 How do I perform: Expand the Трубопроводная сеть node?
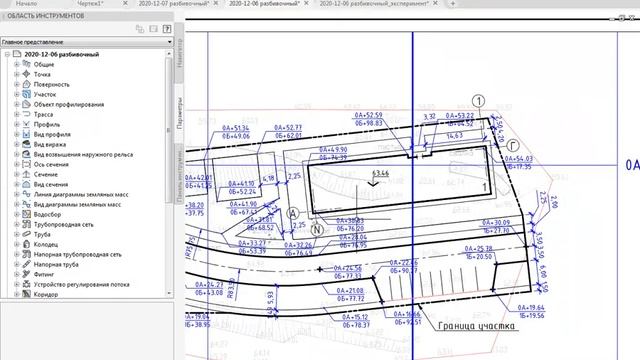click(17, 224)
